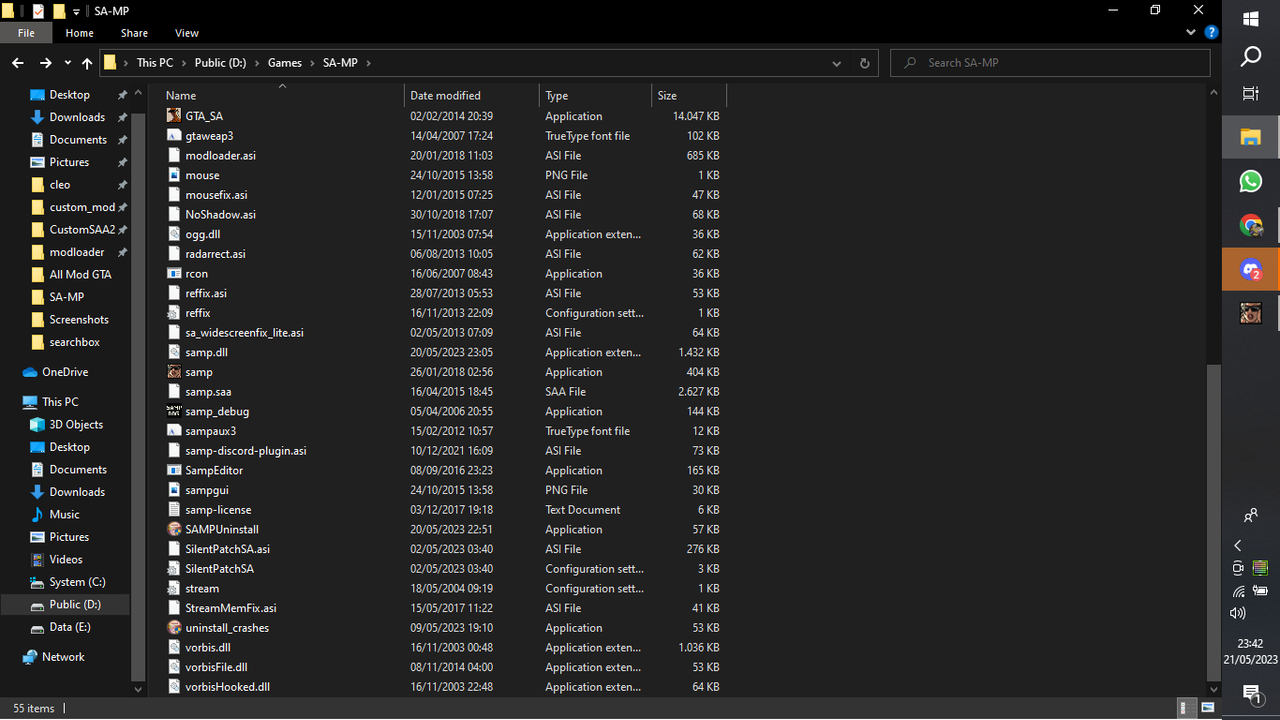Screen dimensions: 1280x720
Task: Open the sampgui PNG file
Action: coord(205,489)
